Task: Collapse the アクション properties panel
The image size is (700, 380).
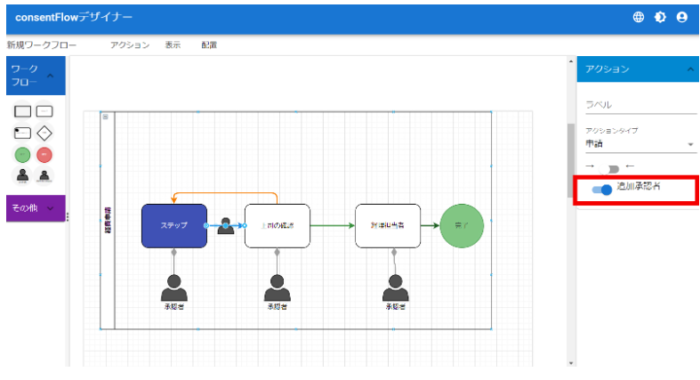Action: tap(690, 69)
